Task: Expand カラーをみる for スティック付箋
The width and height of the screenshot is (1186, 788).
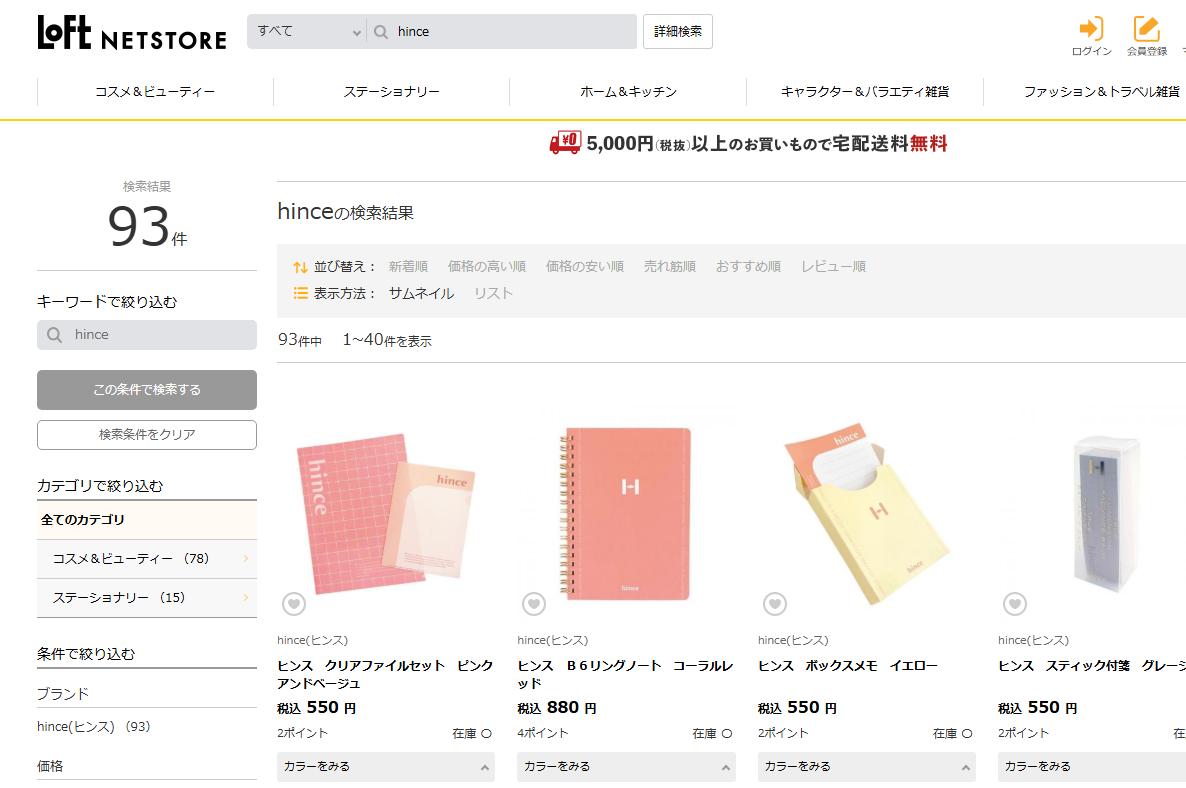Action: 1091,767
